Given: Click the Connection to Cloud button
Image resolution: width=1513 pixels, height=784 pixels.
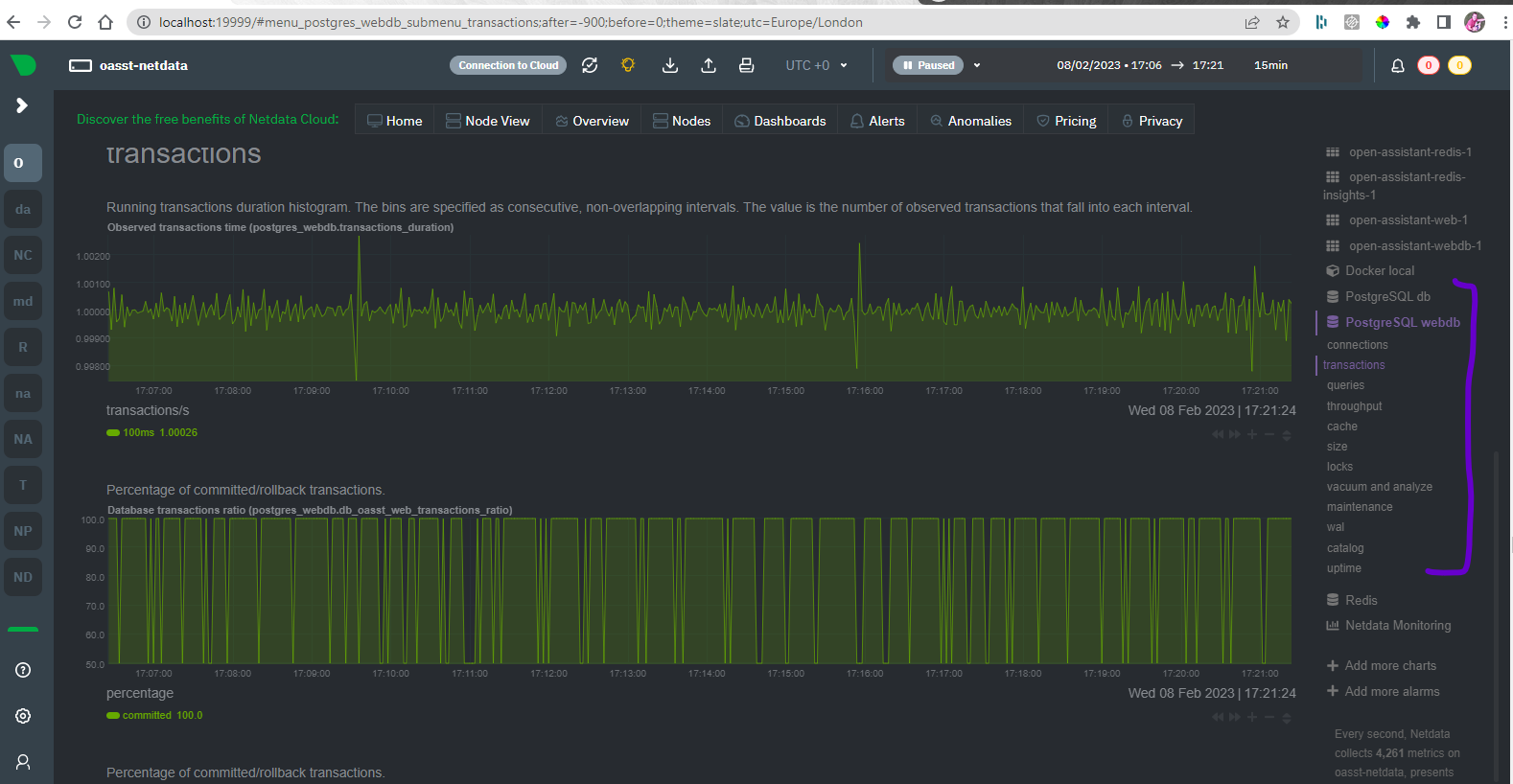Looking at the screenshot, I should 508,65.
